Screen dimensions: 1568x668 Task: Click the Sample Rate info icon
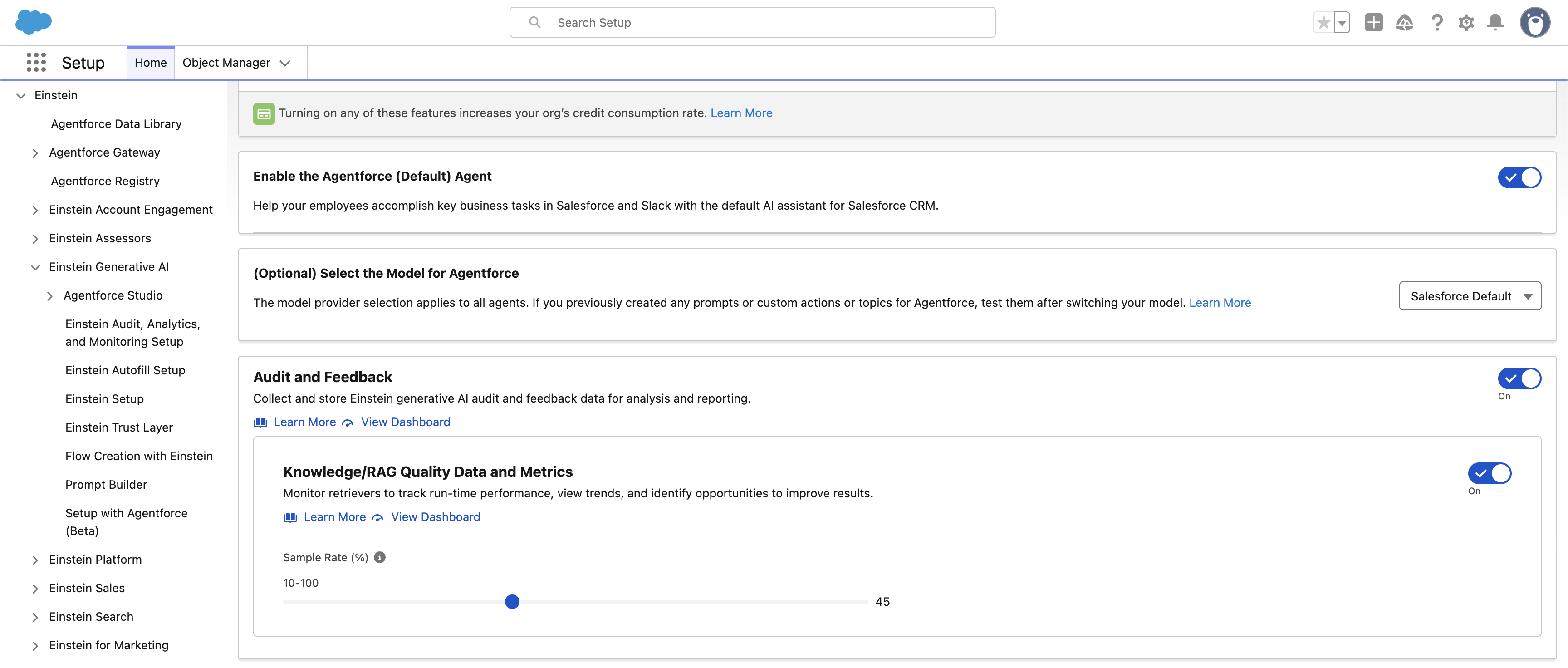[380, 557]
